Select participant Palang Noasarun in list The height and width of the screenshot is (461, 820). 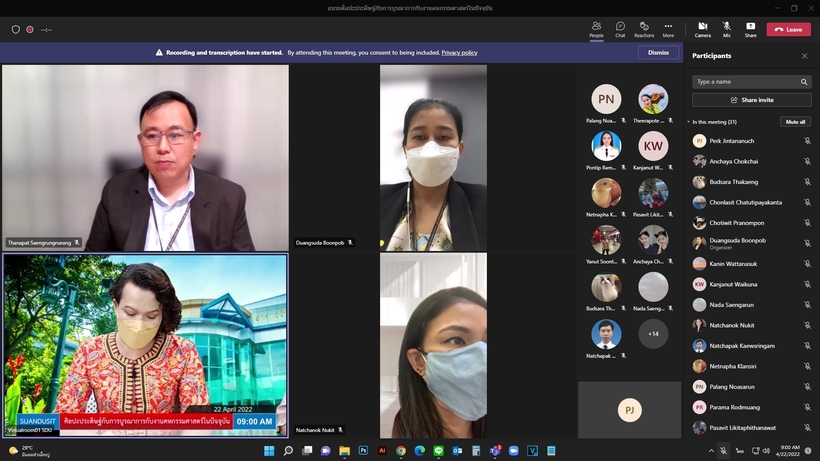751,387
